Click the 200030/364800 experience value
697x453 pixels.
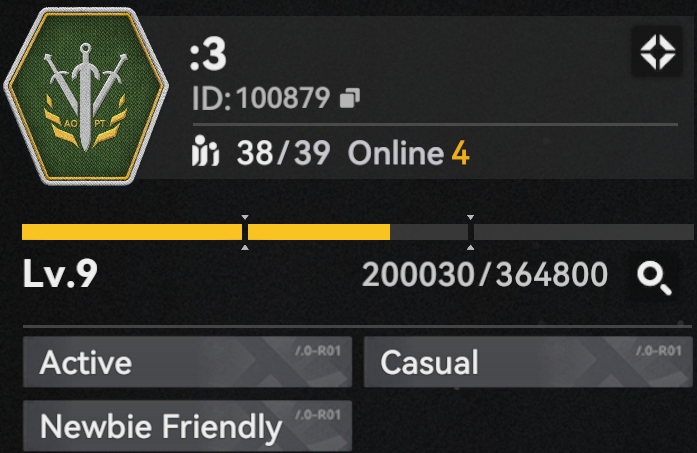485,275
